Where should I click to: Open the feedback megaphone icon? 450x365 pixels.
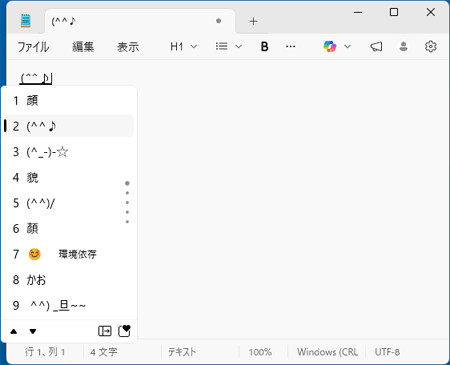(x=376, y=46)
